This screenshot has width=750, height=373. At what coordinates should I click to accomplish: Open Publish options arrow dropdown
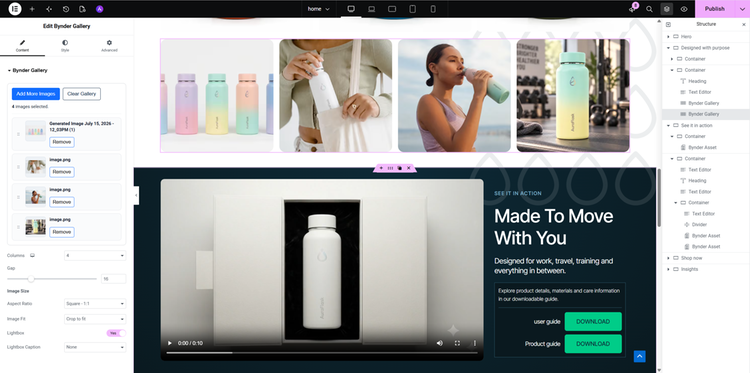742,9
